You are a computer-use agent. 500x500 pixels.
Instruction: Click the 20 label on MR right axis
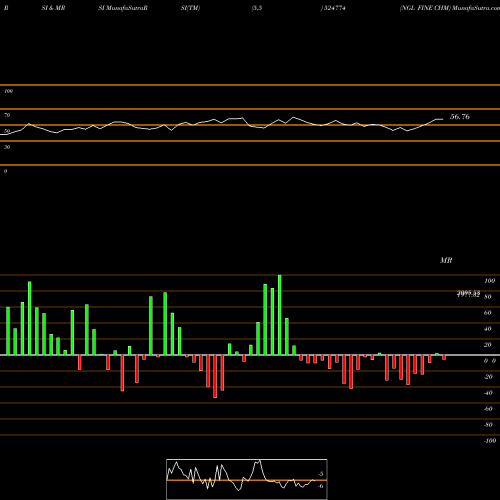pos(487,345)
